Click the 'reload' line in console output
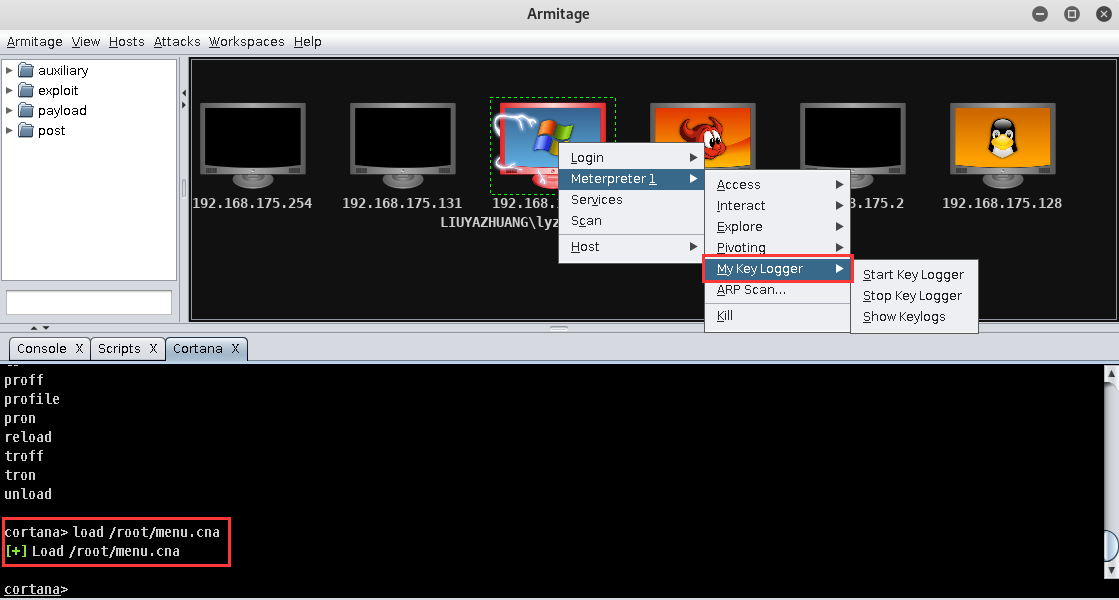The image size is (1119, 600). click(28, 437)
